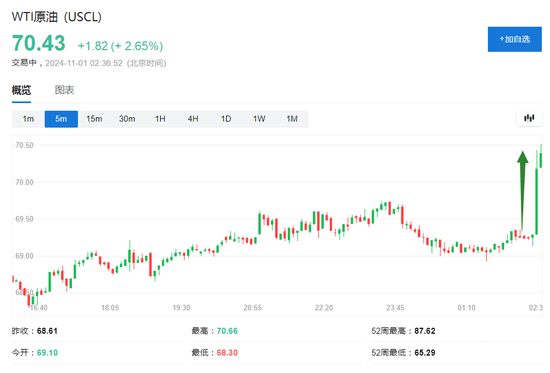Image resolution: width=550 pixels, height=373 pixels.
Task: Click the 18:05 time axis label
Action: [x=110, y=308]
